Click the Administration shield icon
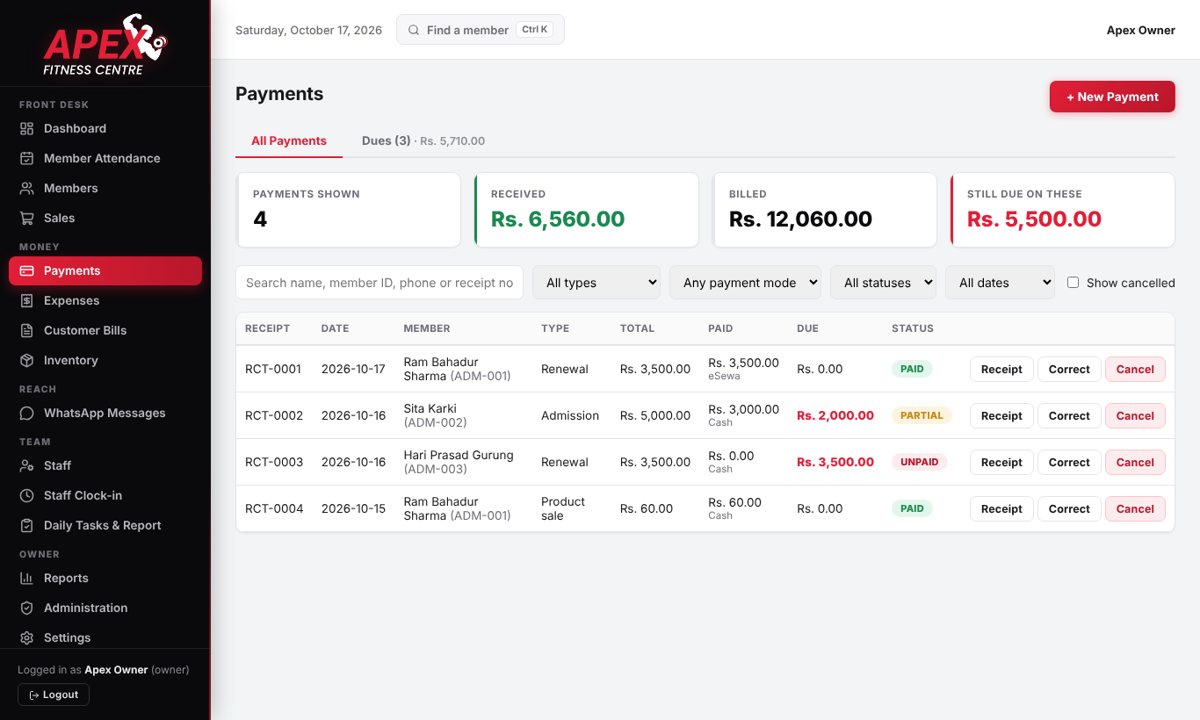This screenshot has height=720, width=1200. [x=27, y=608]
